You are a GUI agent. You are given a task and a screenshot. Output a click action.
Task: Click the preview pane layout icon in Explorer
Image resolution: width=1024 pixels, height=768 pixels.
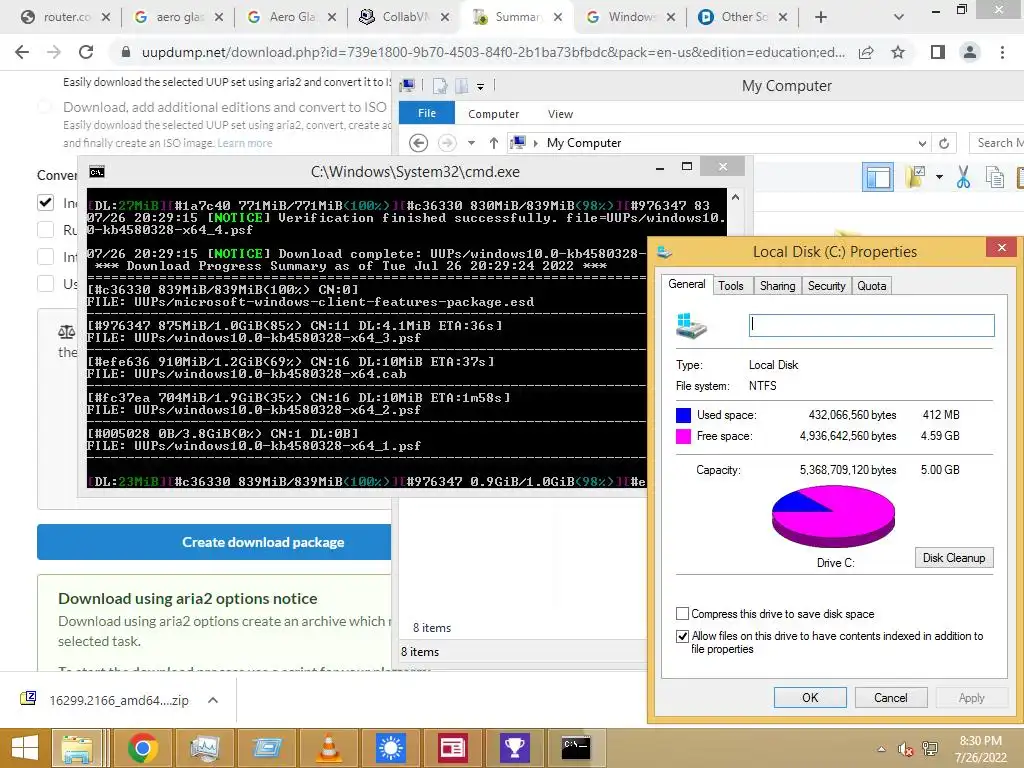point(878,177)
